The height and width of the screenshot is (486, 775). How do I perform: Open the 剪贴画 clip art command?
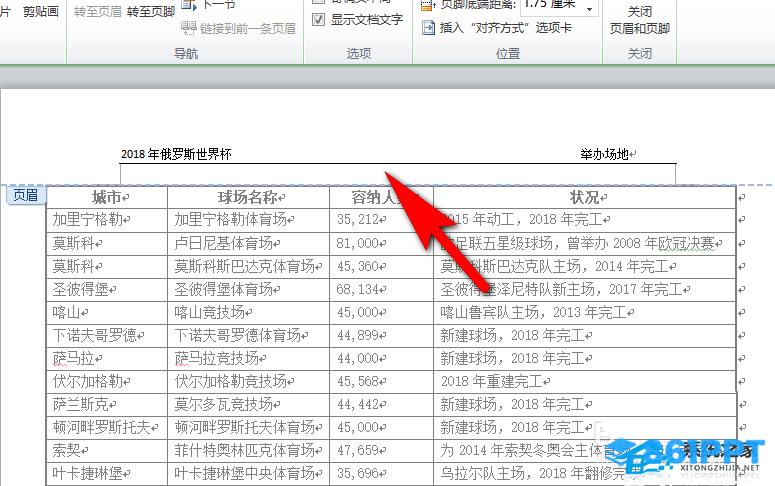click(x=41, y=11)
